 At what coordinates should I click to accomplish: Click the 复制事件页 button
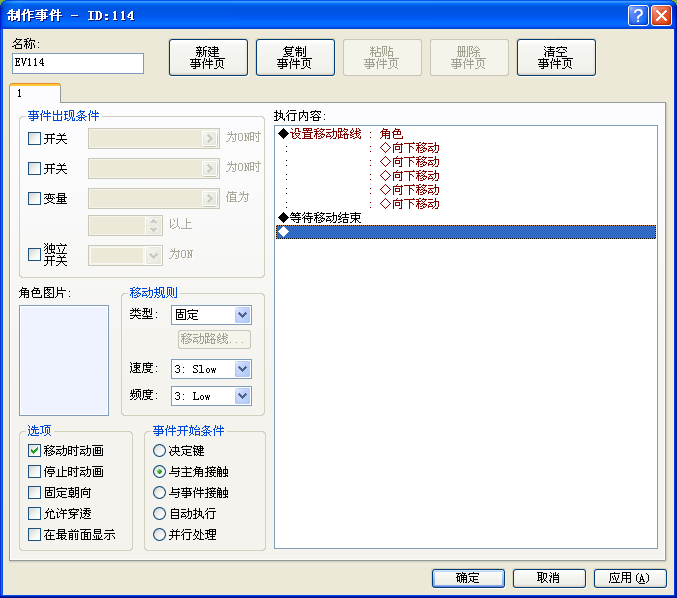click(x=295, y=57)
